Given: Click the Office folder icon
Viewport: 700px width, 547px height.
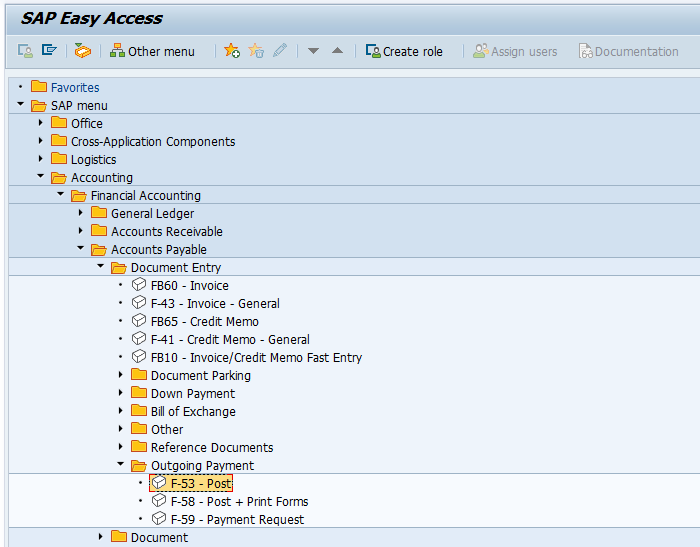Looking at the screenshot, I should pos(59,122).
